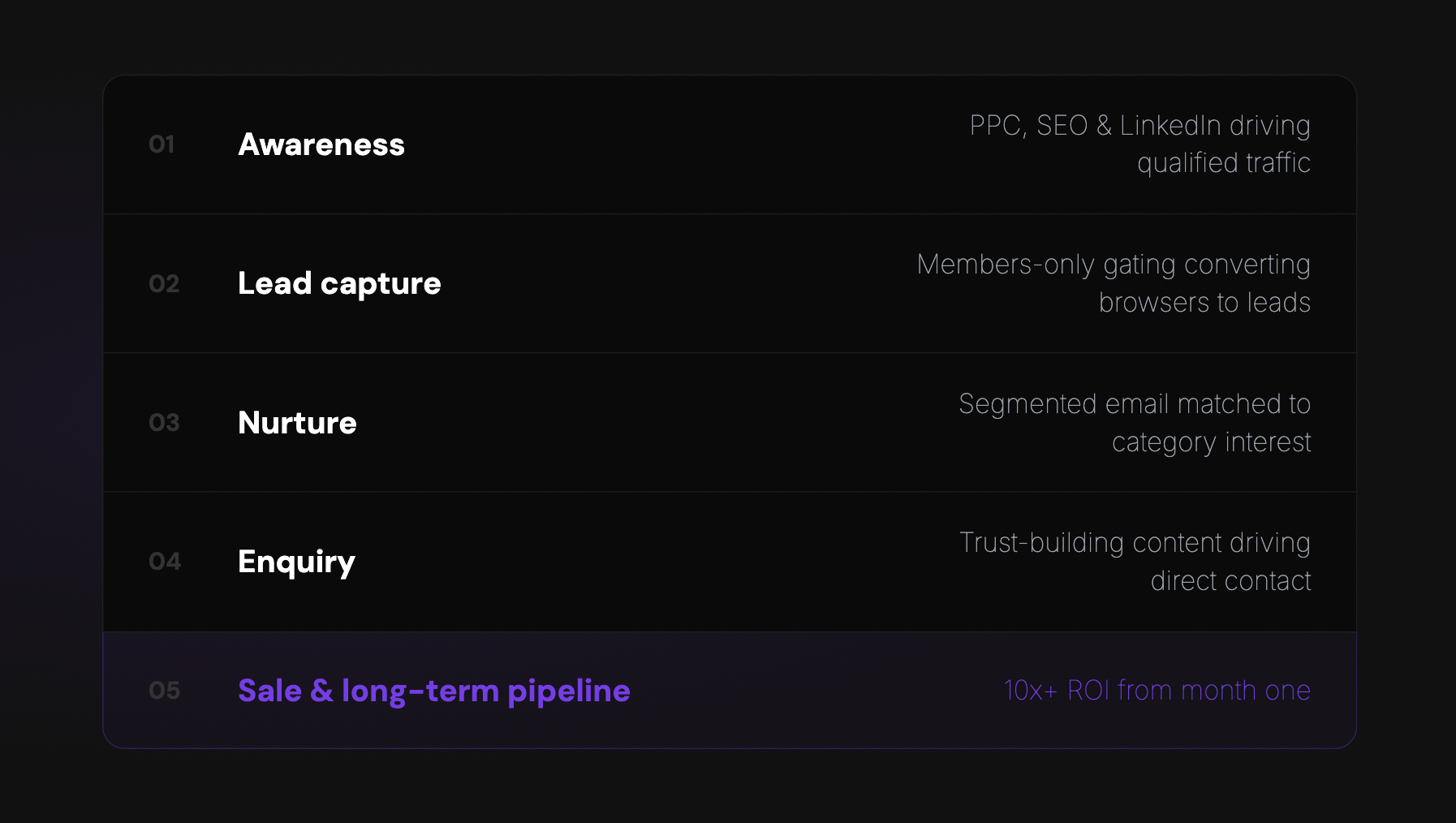Select the Trust-building content description

[x=1135, y=562]
